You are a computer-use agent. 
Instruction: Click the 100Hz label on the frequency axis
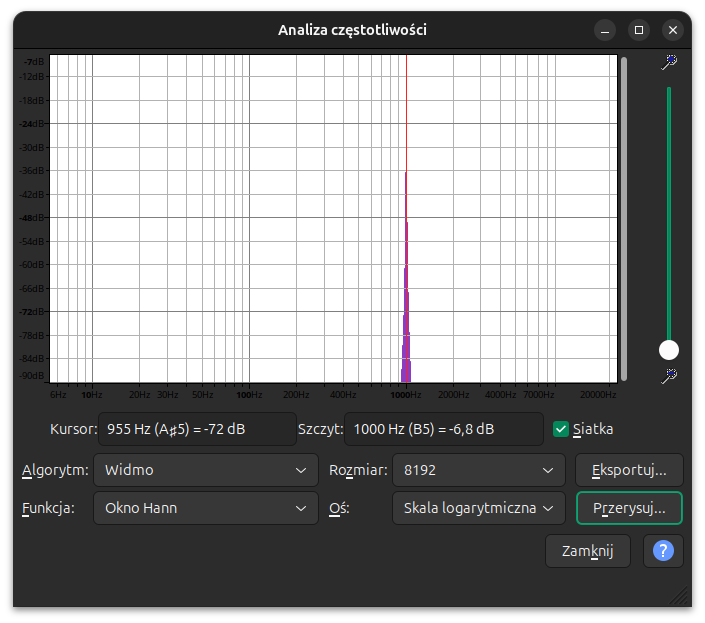click(x=250, y=395)
